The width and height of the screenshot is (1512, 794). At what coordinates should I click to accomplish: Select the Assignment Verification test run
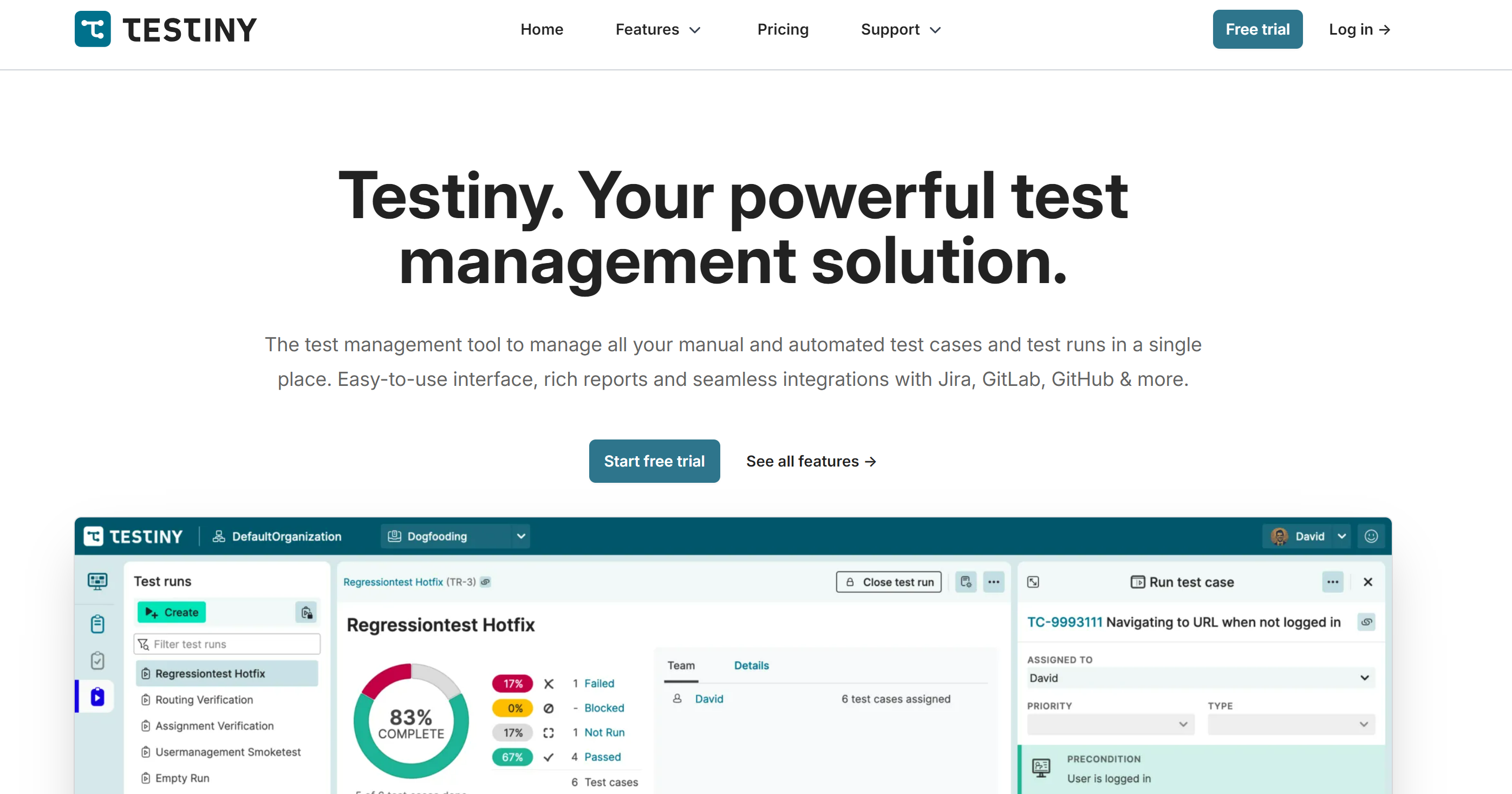pyautogui.click(x=226, y=725)
